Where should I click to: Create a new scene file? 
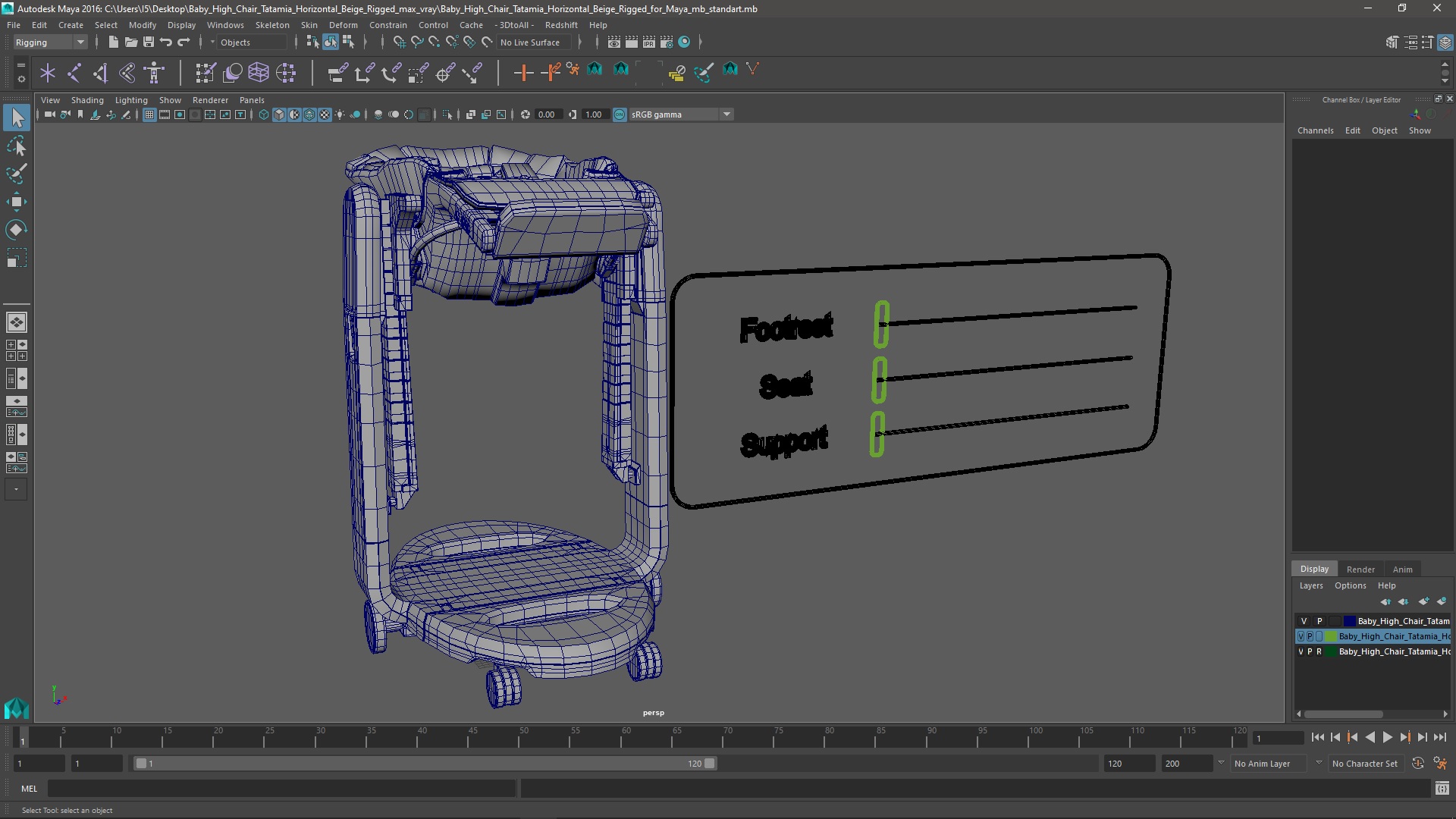tap(113, 42)
